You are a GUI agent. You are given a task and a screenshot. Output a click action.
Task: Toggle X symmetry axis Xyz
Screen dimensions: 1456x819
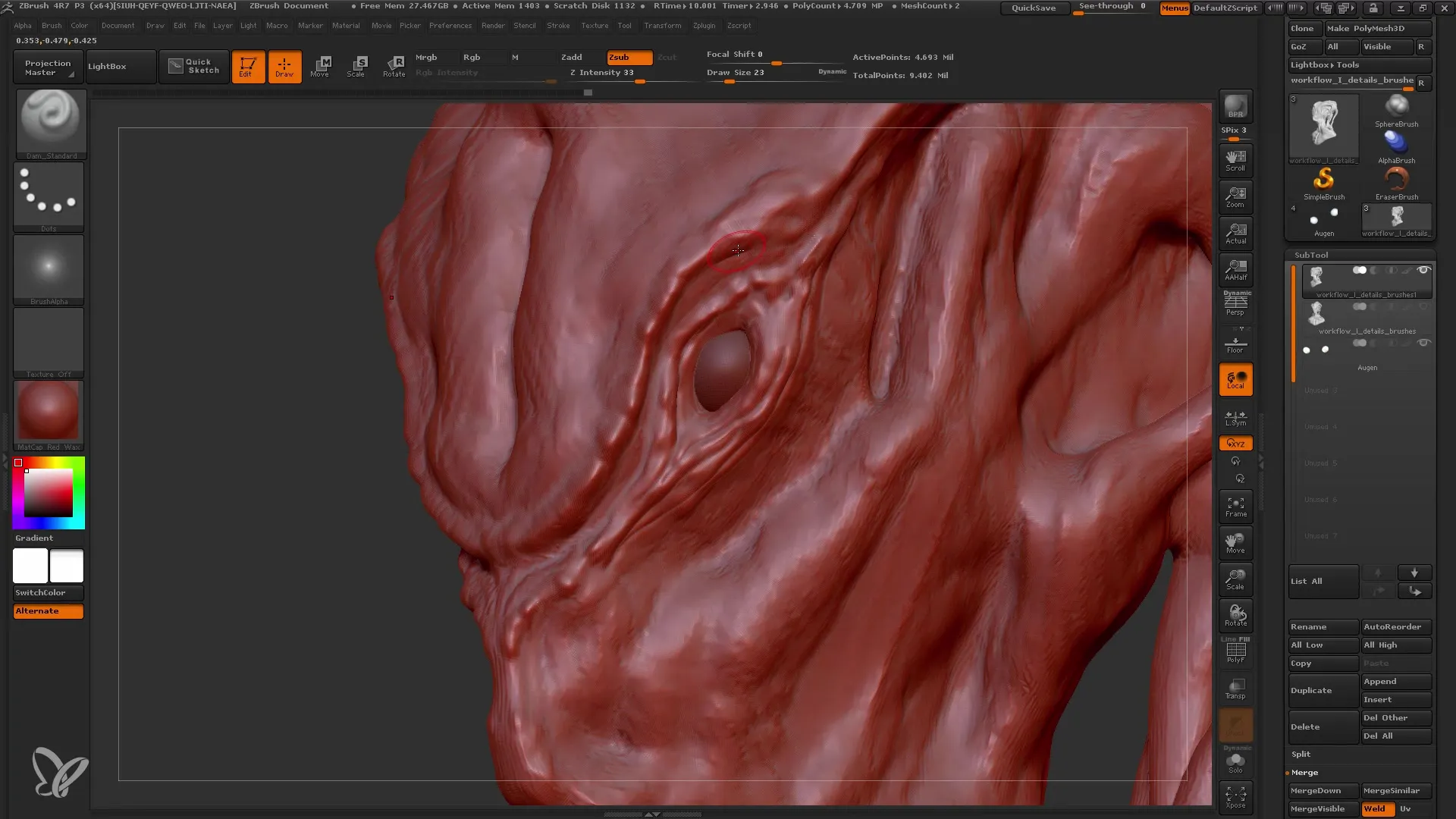1236,443
